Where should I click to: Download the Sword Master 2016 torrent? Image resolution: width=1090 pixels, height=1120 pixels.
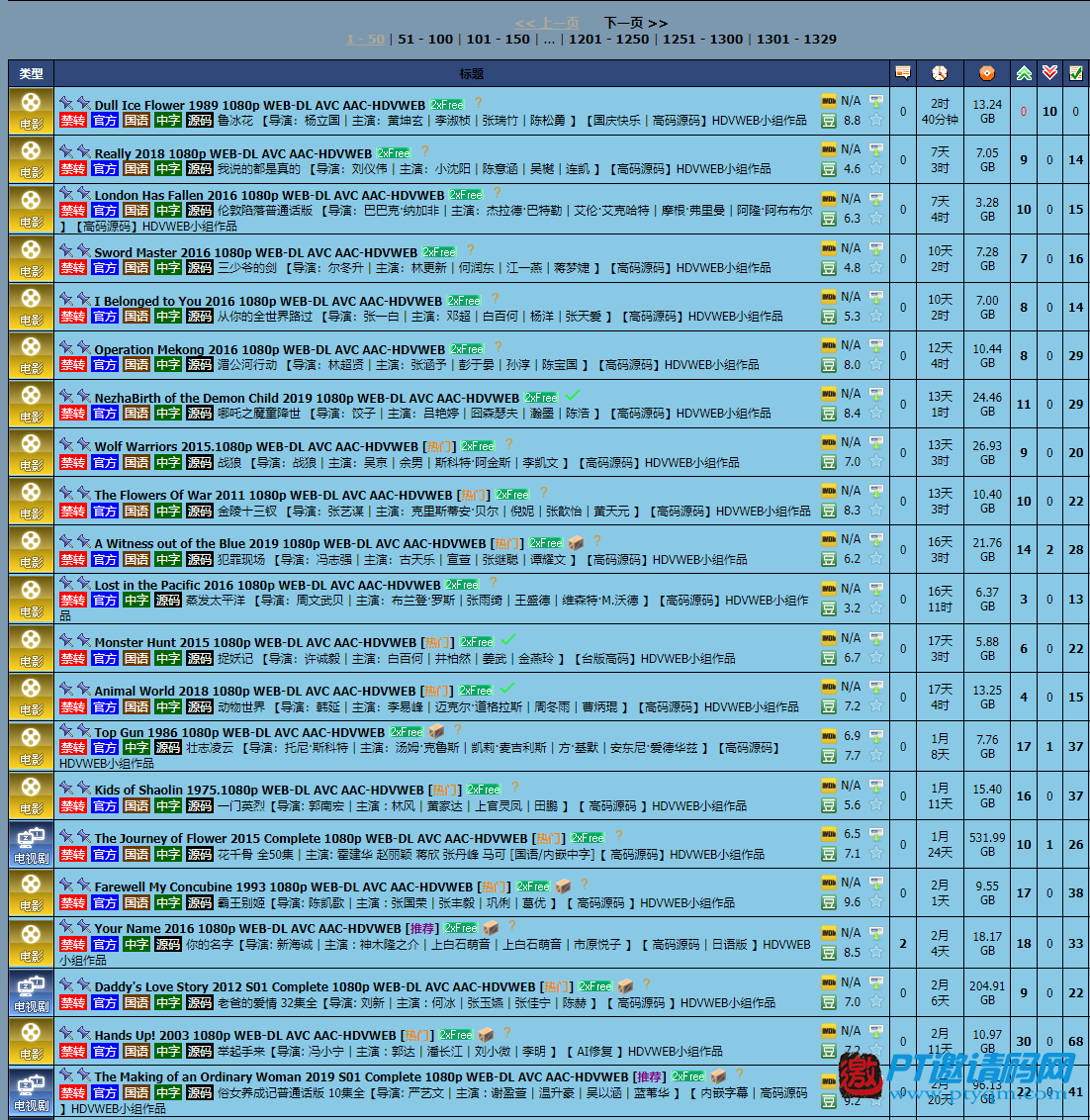click(x=876, y=248)
